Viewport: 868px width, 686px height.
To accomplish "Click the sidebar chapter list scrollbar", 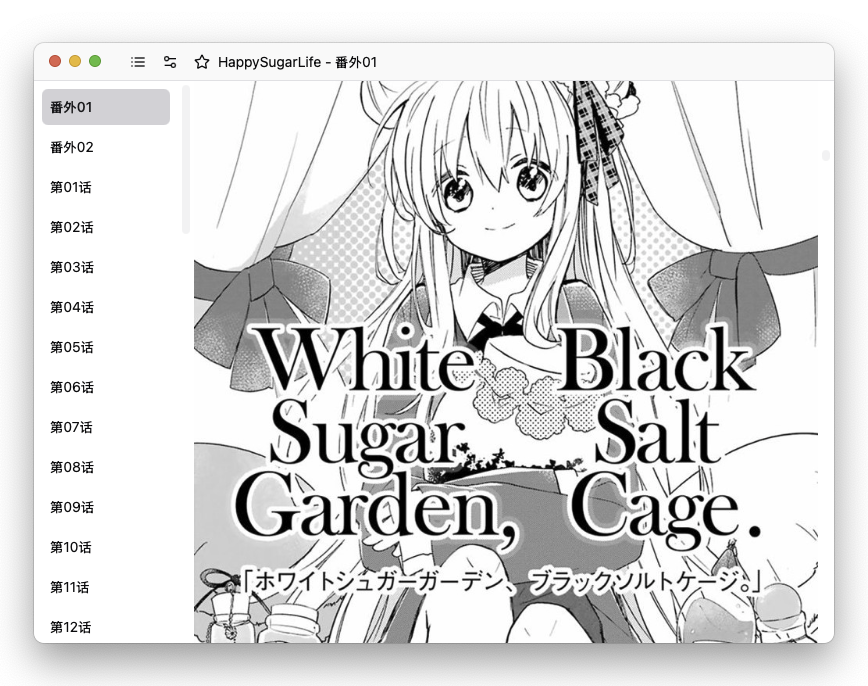I will (x=186, y=159).
